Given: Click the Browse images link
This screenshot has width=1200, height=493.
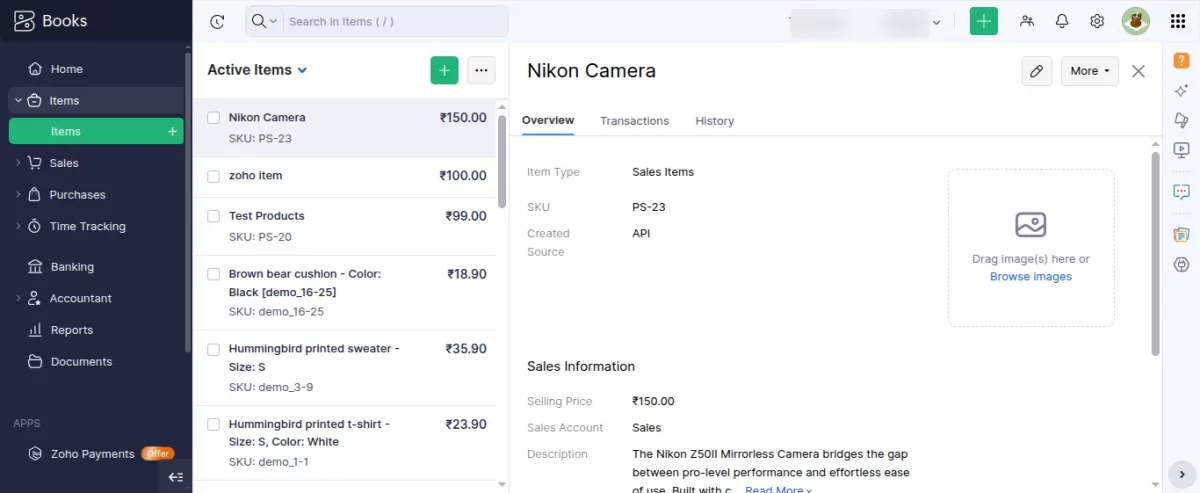Looking at the screenshot, I should [x=1030, y=277].
